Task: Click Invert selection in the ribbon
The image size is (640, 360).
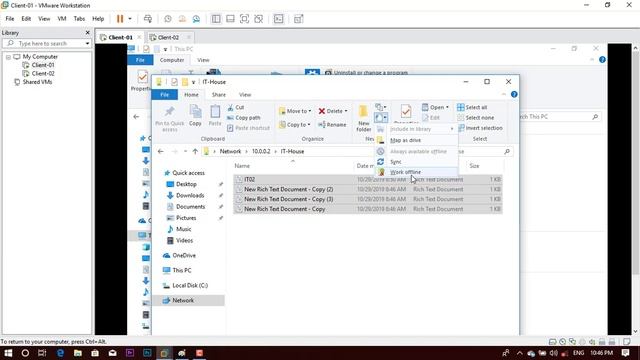Action: tap(480, 128)
